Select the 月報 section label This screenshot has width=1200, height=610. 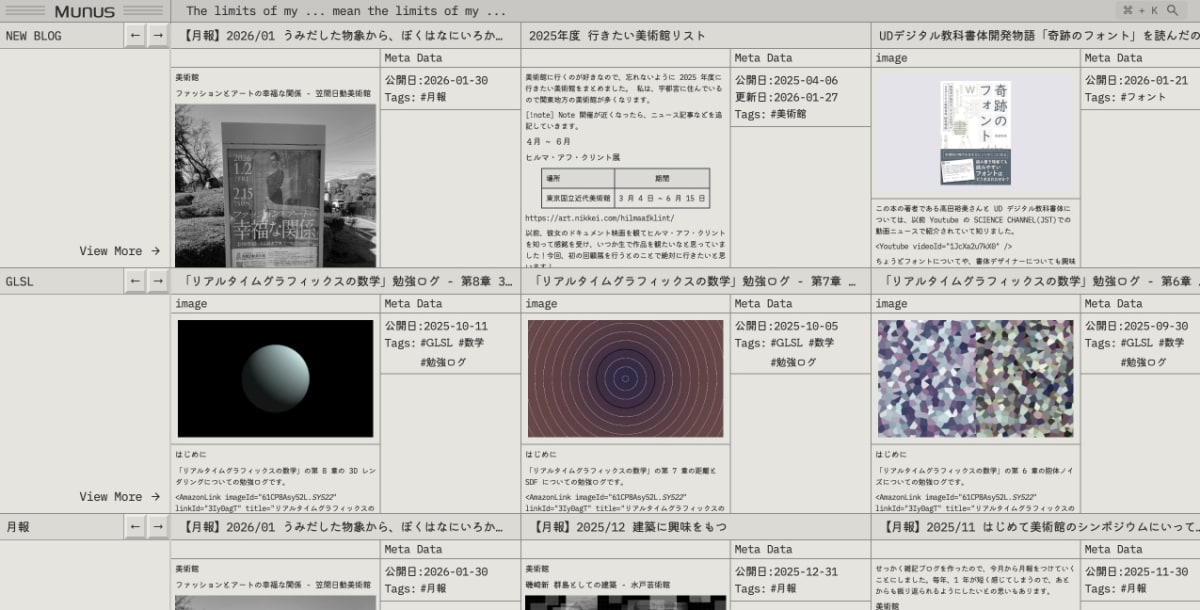pyautogui.click(x=20, y=527)
